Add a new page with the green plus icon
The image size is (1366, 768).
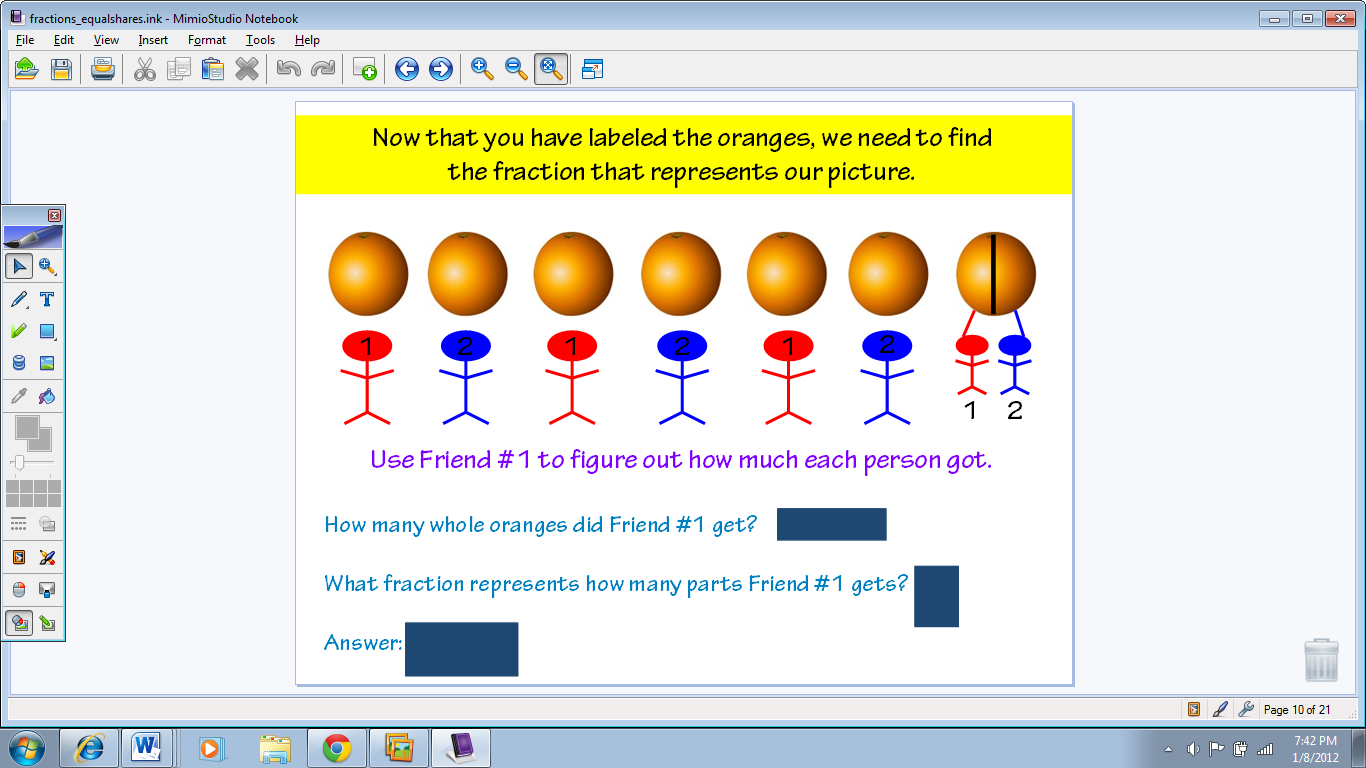click(365, 69)
